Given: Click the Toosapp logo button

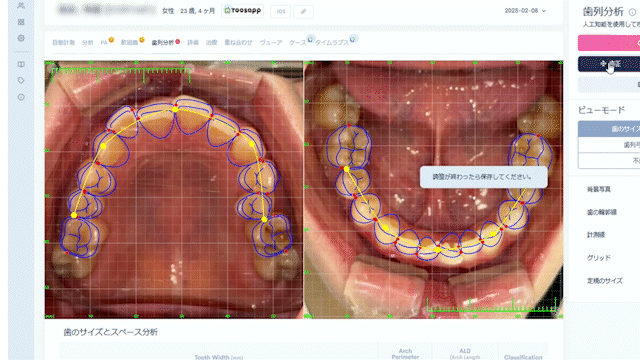Looking at the screenshot, I should [x=242, y=11].
